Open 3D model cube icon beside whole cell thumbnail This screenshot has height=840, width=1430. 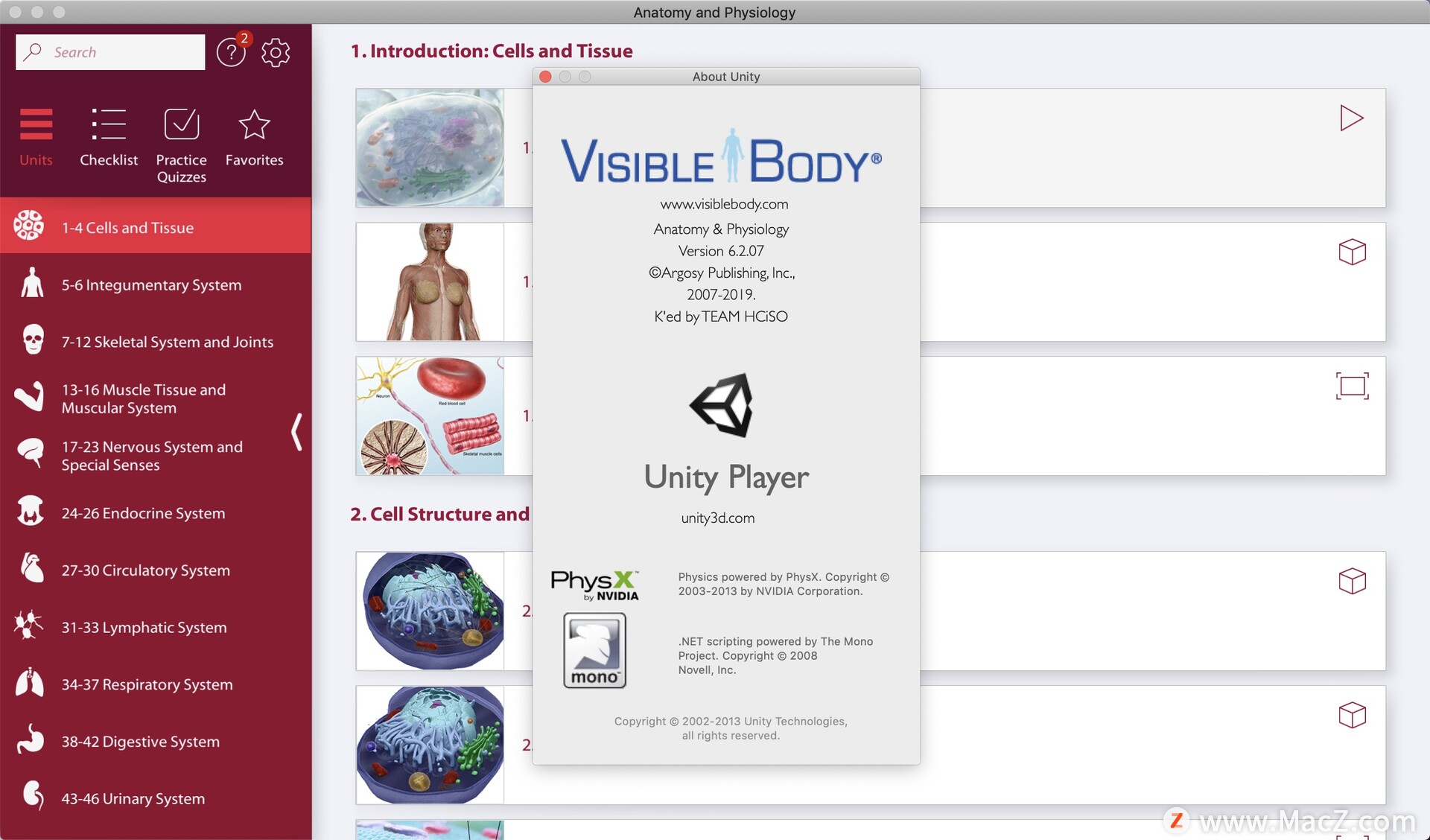coord(1352,581)
